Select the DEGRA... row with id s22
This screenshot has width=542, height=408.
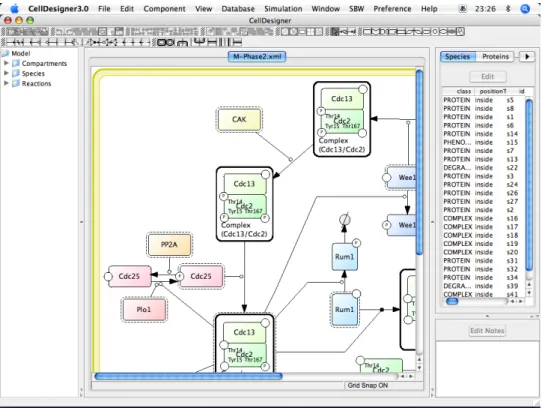point(484,168)
